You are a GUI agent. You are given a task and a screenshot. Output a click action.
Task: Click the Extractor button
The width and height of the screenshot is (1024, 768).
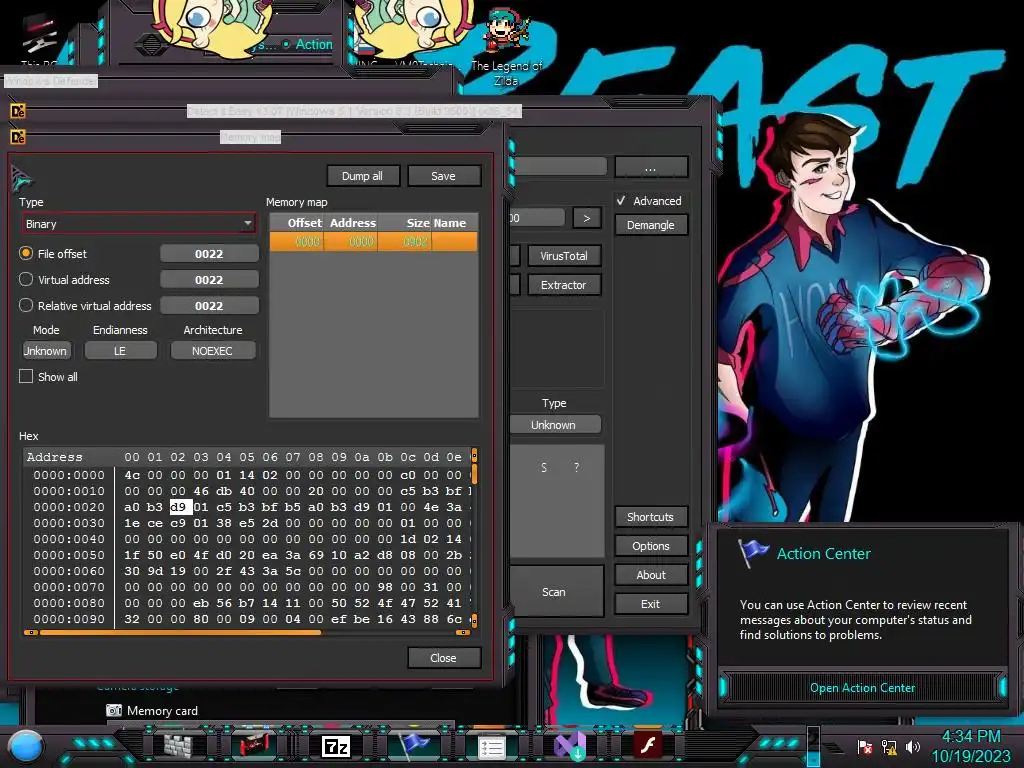564,285
